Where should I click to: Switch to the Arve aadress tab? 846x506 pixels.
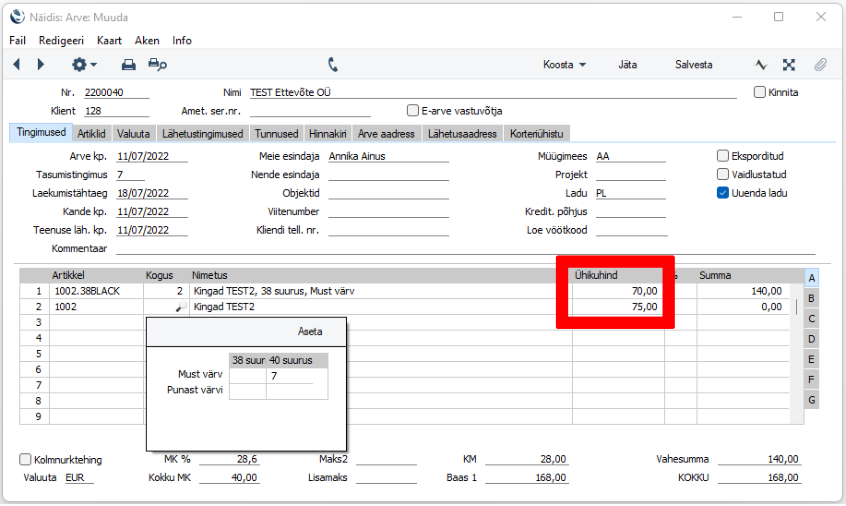386,134
